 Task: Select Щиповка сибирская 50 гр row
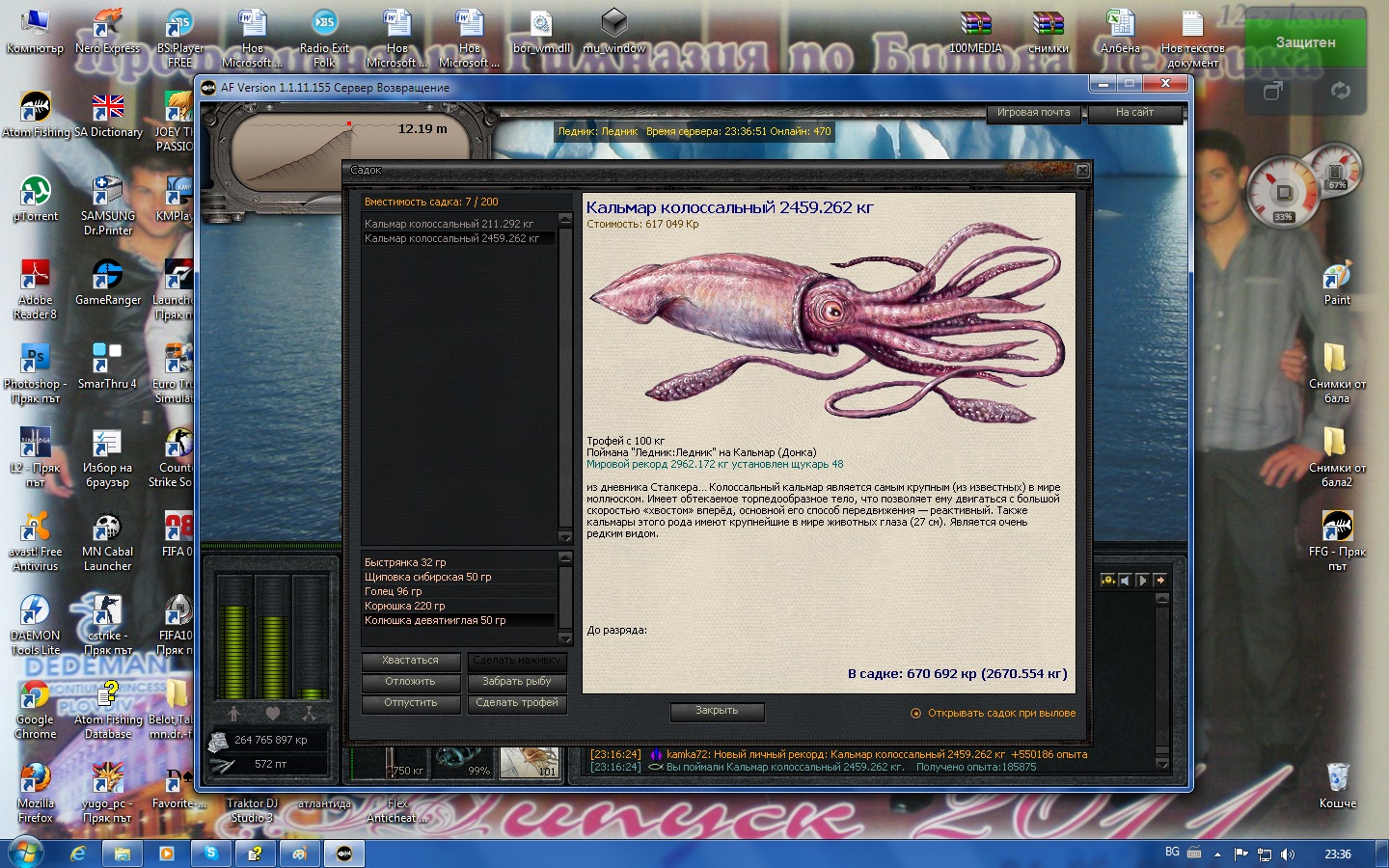459,577
